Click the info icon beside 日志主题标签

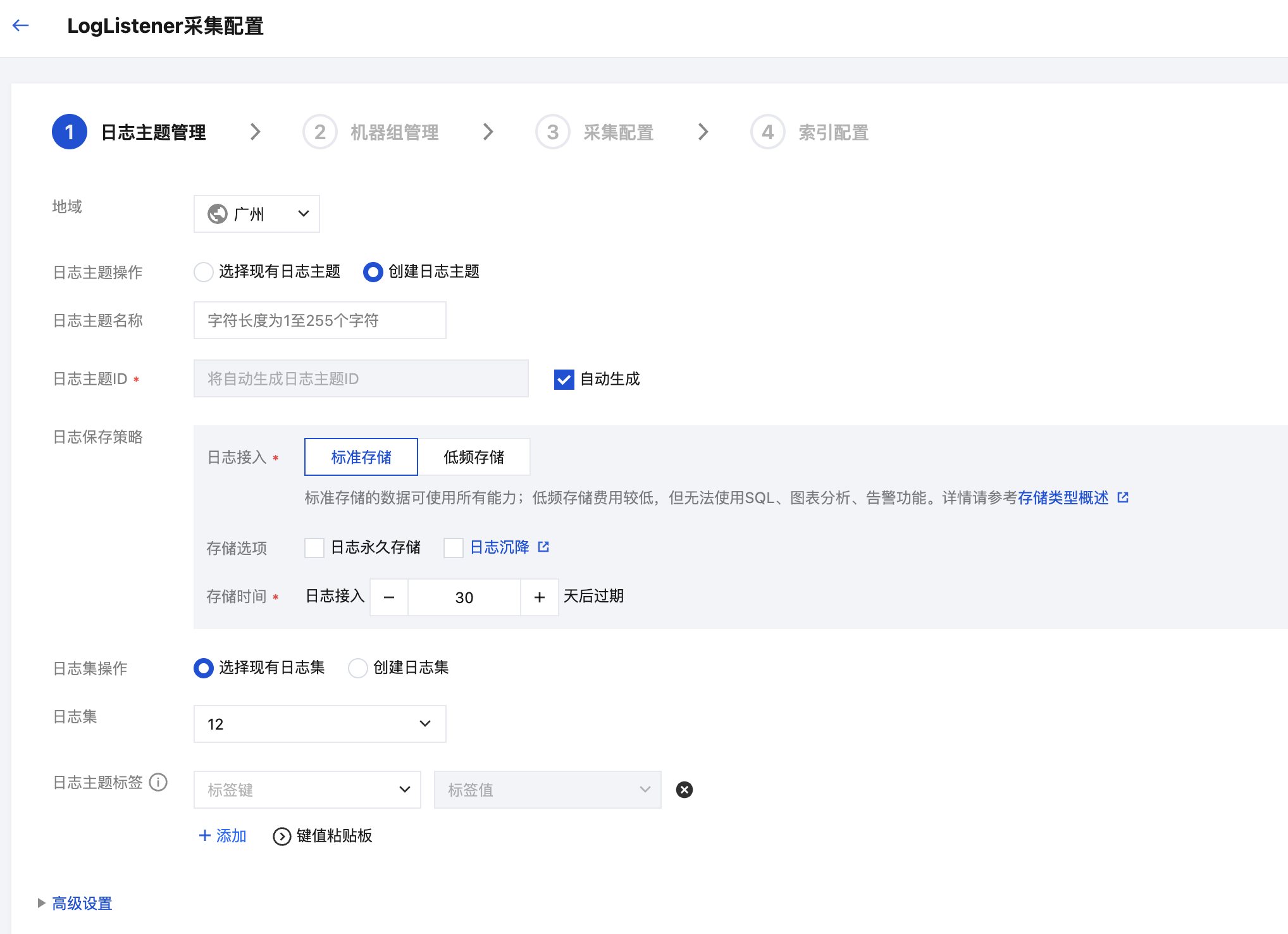(158, 782)
